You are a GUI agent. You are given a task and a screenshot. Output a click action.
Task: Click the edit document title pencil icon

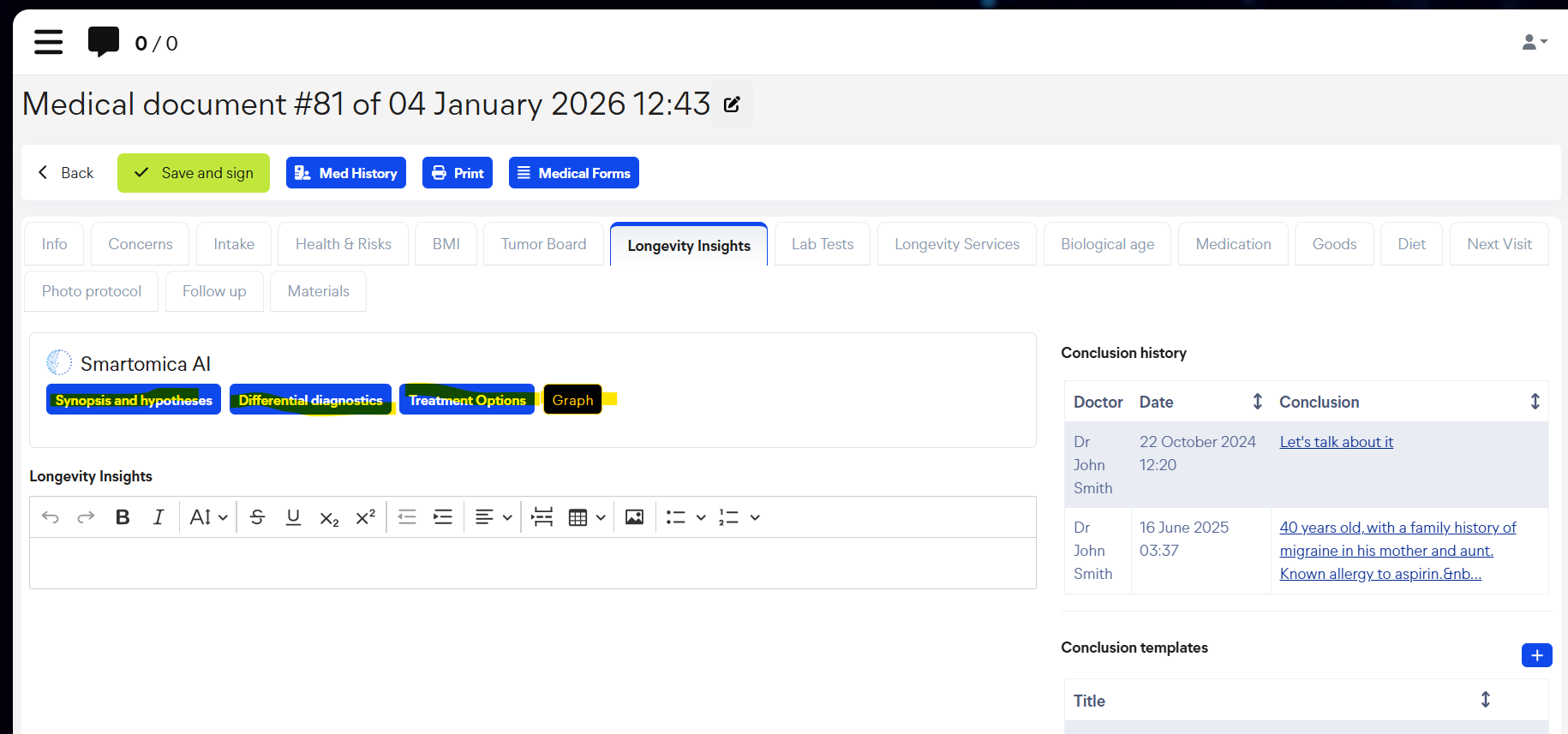click(732, 104)
